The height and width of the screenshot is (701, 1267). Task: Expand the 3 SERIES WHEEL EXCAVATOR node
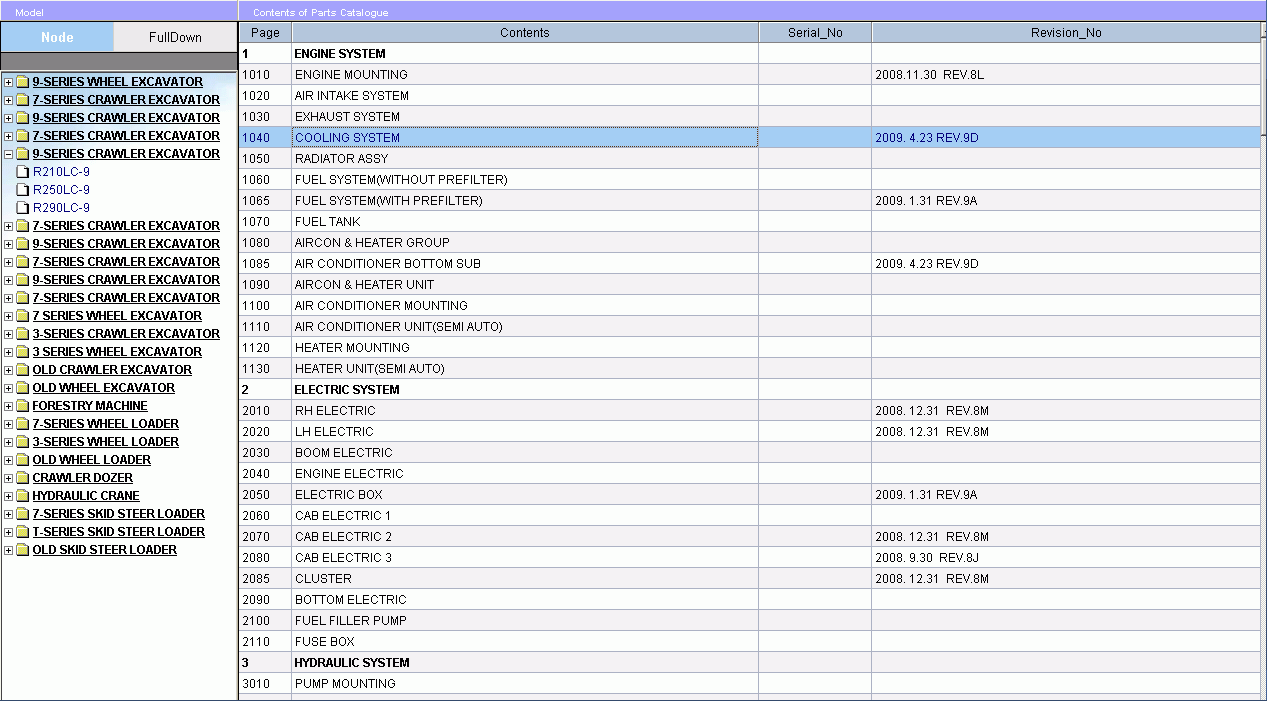click(9, 352)
